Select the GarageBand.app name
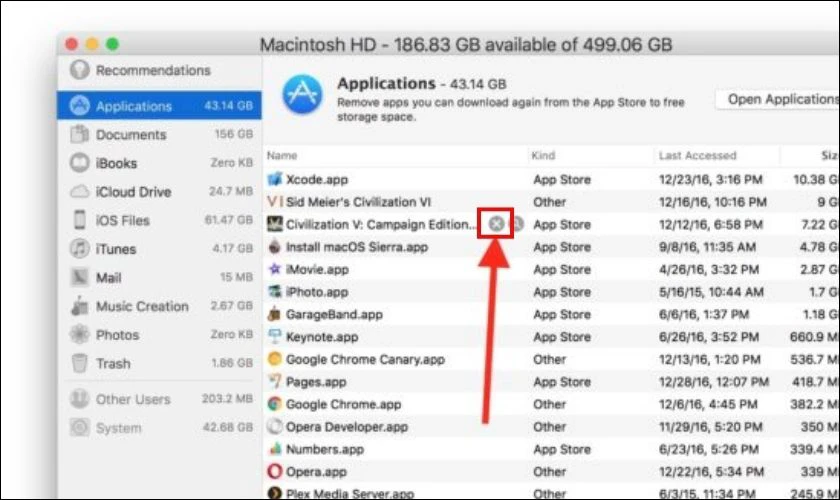 tap(334, 315)
